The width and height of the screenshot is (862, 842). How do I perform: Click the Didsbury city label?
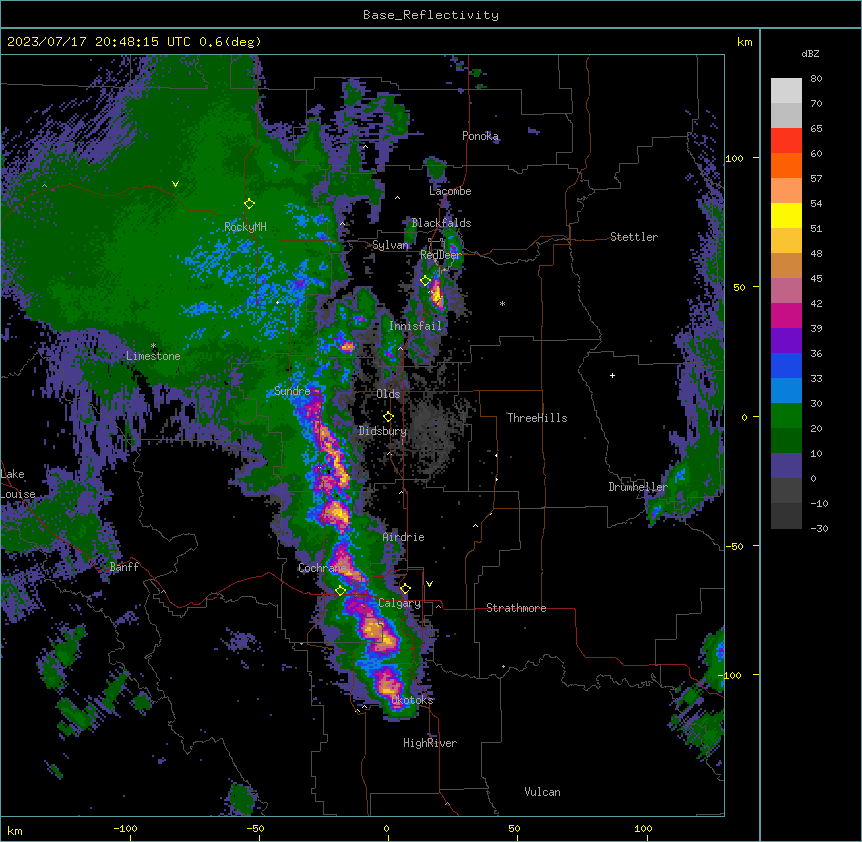[x=383, y=431]
